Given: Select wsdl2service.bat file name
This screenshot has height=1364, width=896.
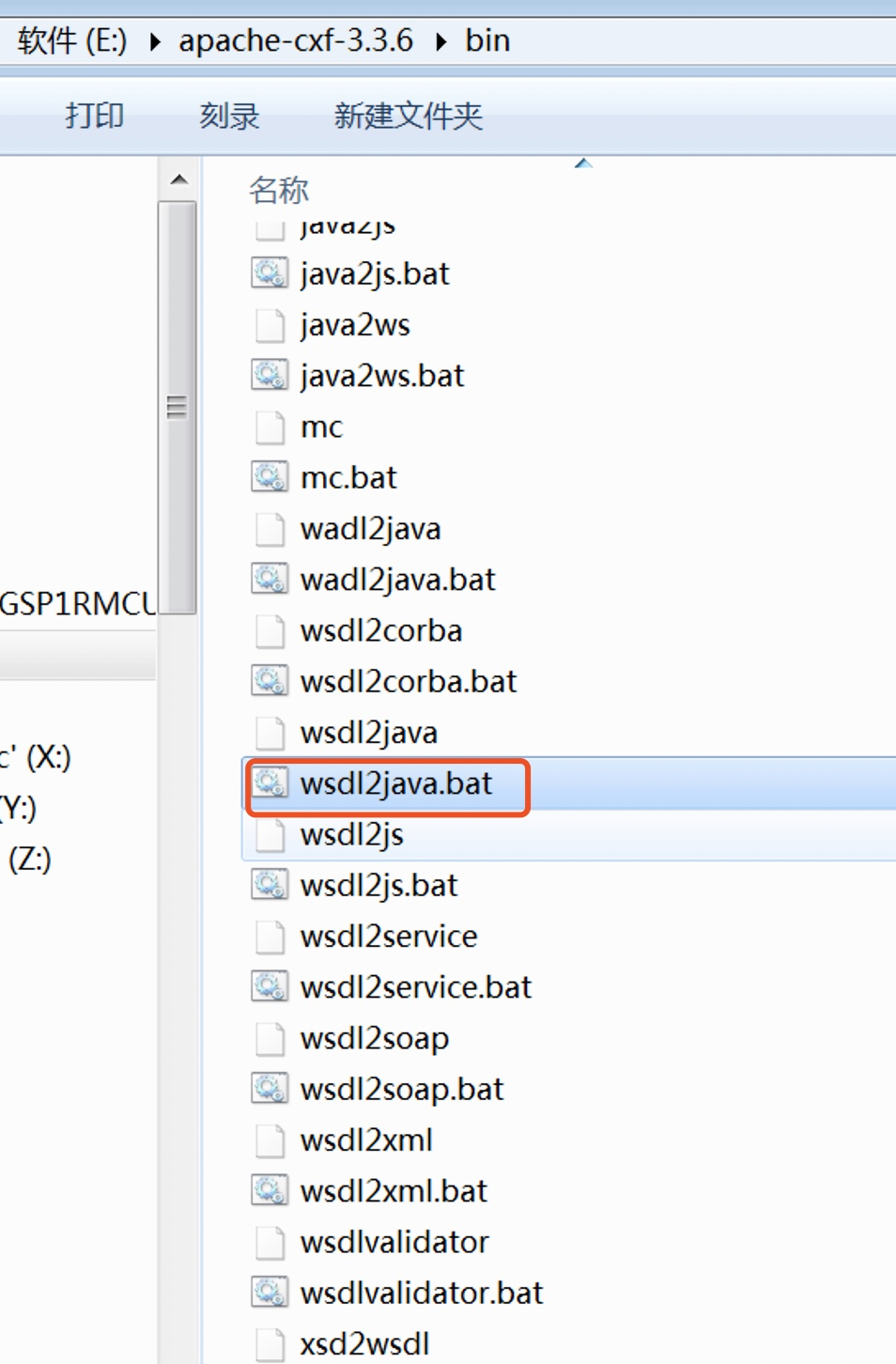Looking at the screenshot, I should pos(416,987).
